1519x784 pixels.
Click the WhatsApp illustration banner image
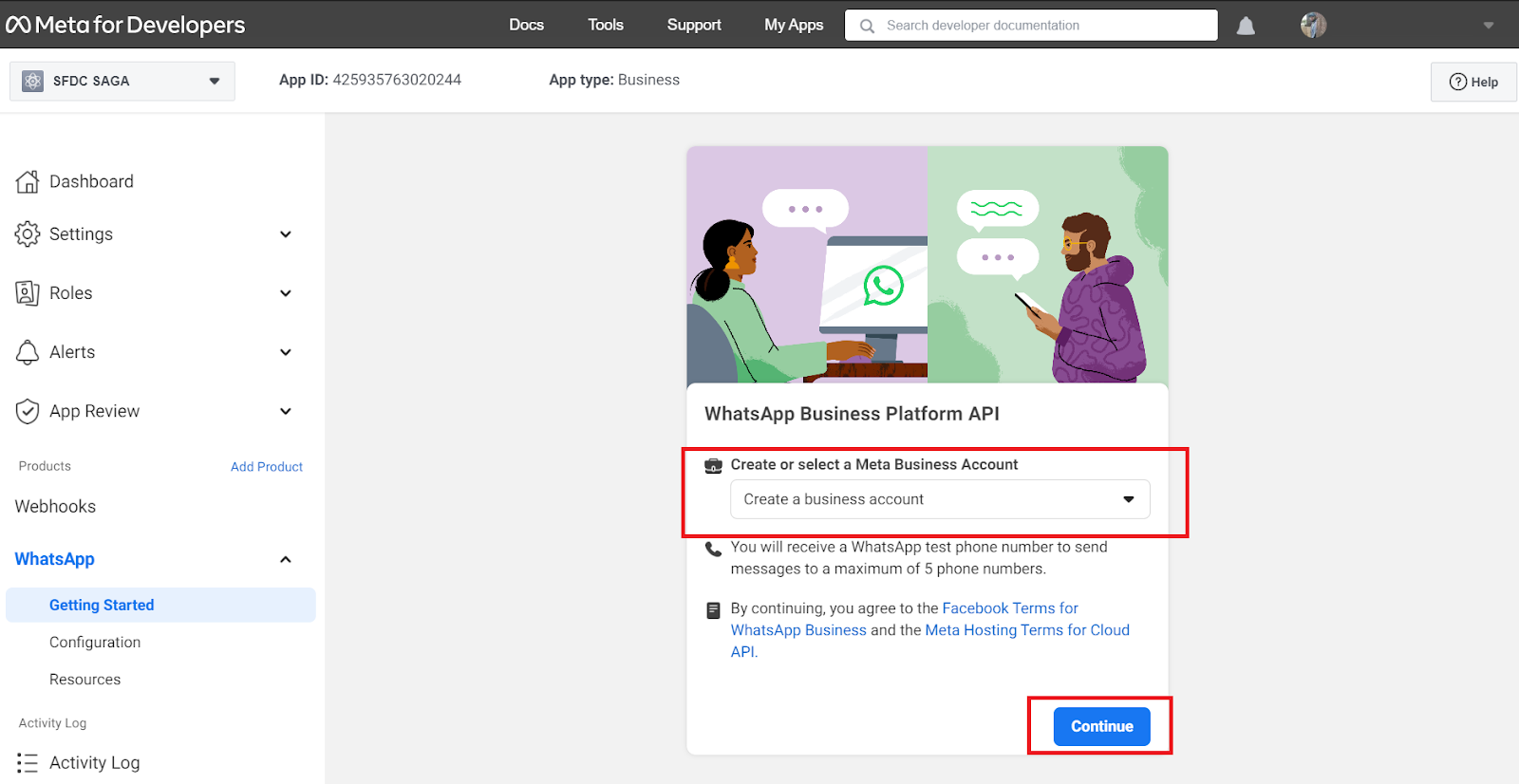[928, 265]
